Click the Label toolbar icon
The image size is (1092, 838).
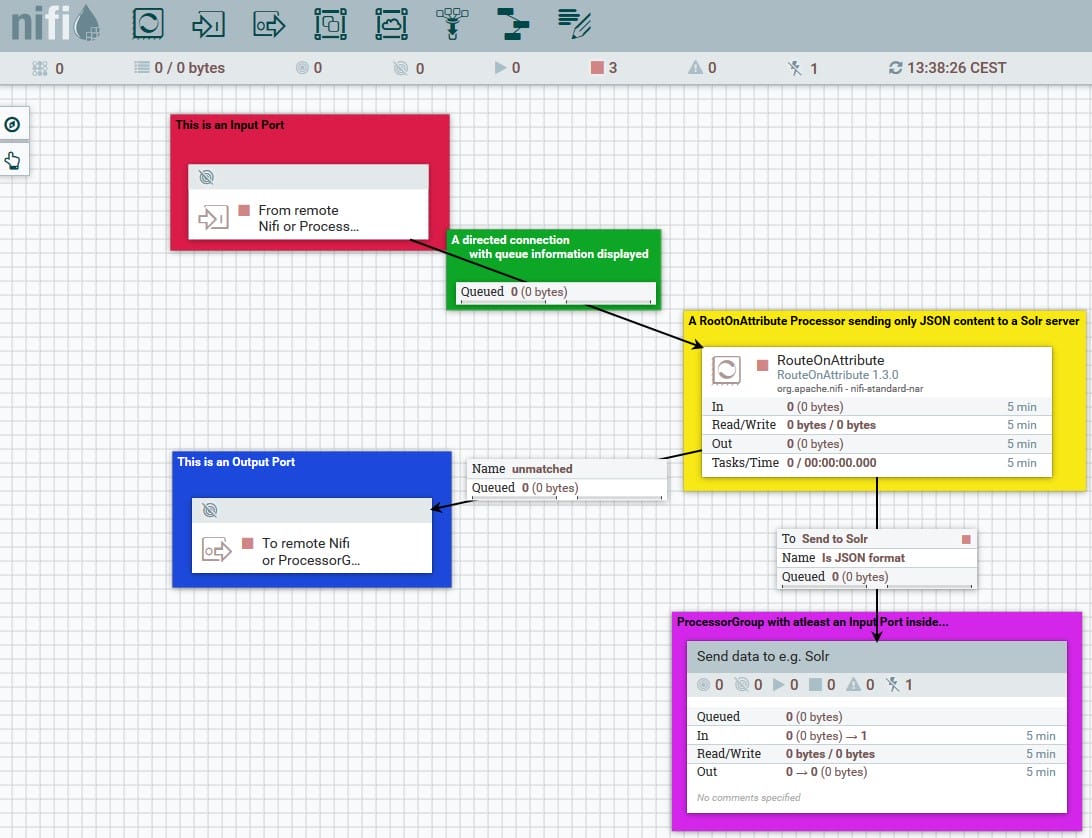pyautogui.click(x=575, y=24)
